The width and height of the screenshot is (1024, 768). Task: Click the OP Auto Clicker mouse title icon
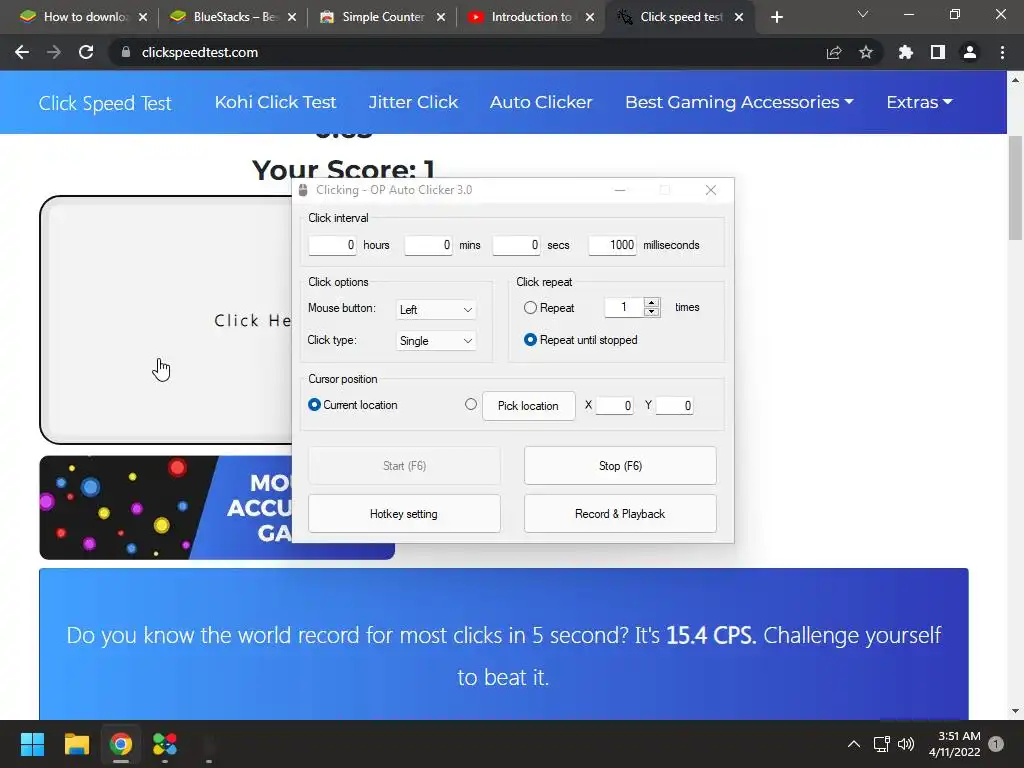click(x=303, y=190)
